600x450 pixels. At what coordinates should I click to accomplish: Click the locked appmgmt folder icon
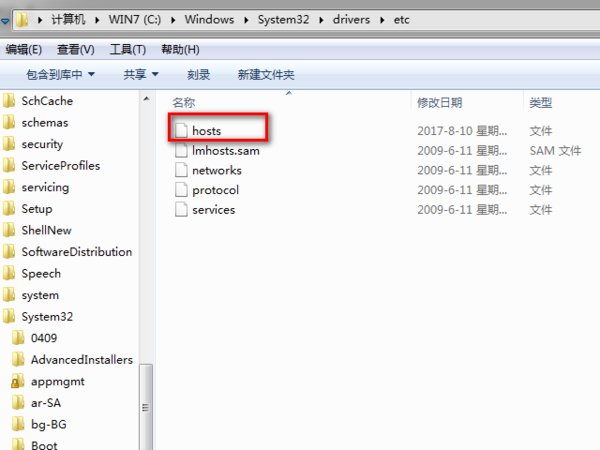pos(18,381)
